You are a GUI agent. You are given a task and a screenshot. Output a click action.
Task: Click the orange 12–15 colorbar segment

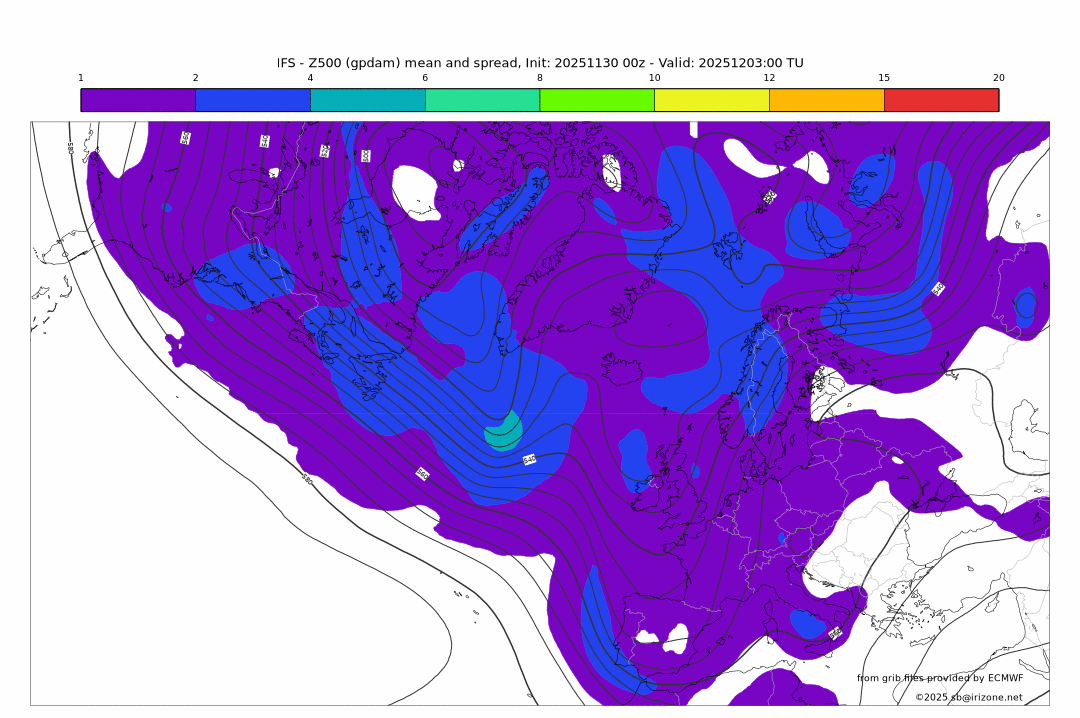[x=827, y=100]
